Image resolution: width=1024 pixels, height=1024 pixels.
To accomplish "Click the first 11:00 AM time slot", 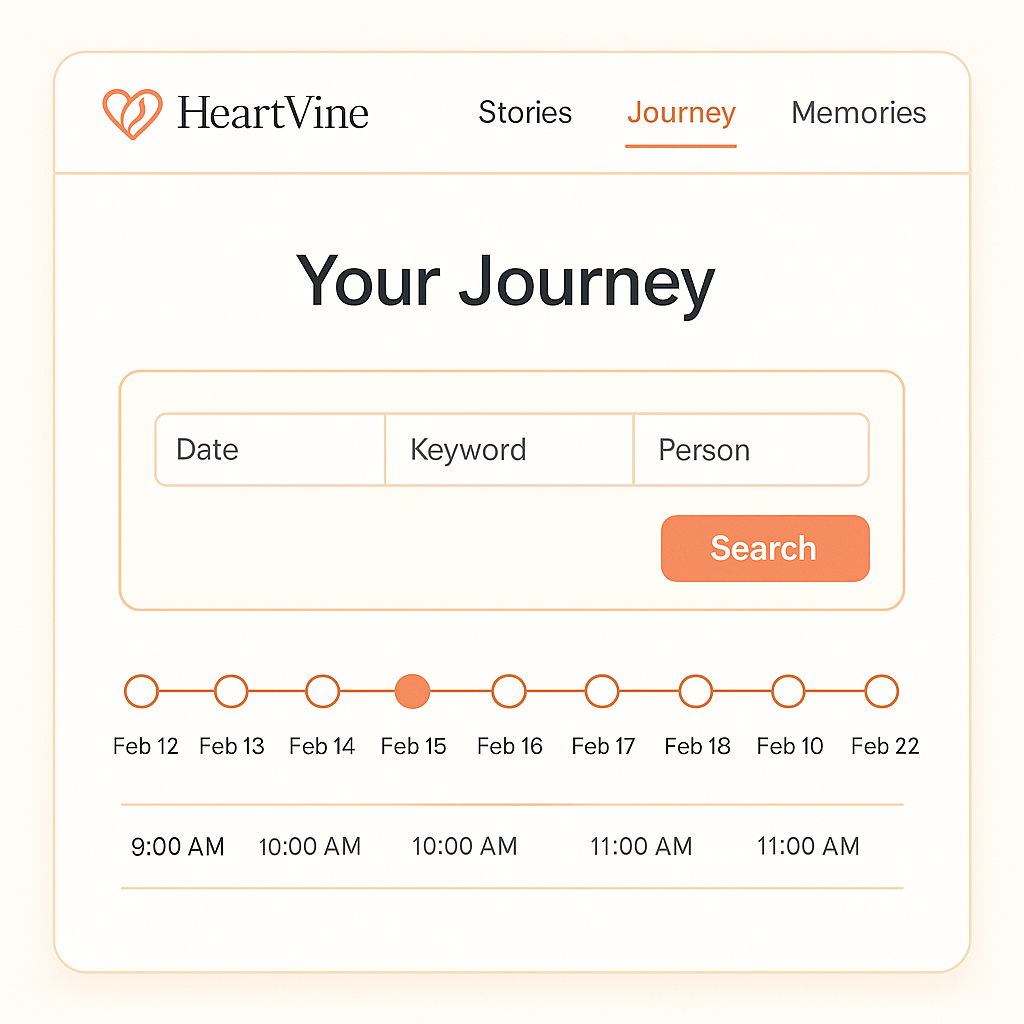I will pyautogui.click(x=640, y=846).
